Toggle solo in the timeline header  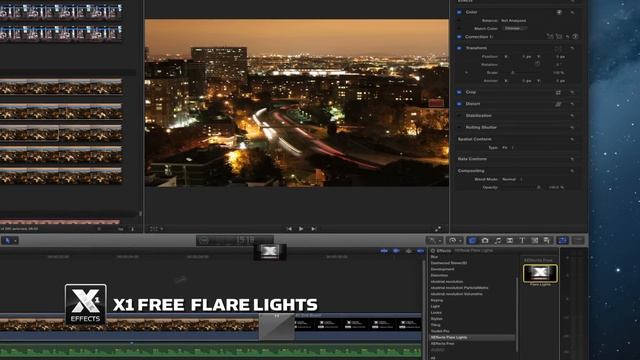click(409, 251)
